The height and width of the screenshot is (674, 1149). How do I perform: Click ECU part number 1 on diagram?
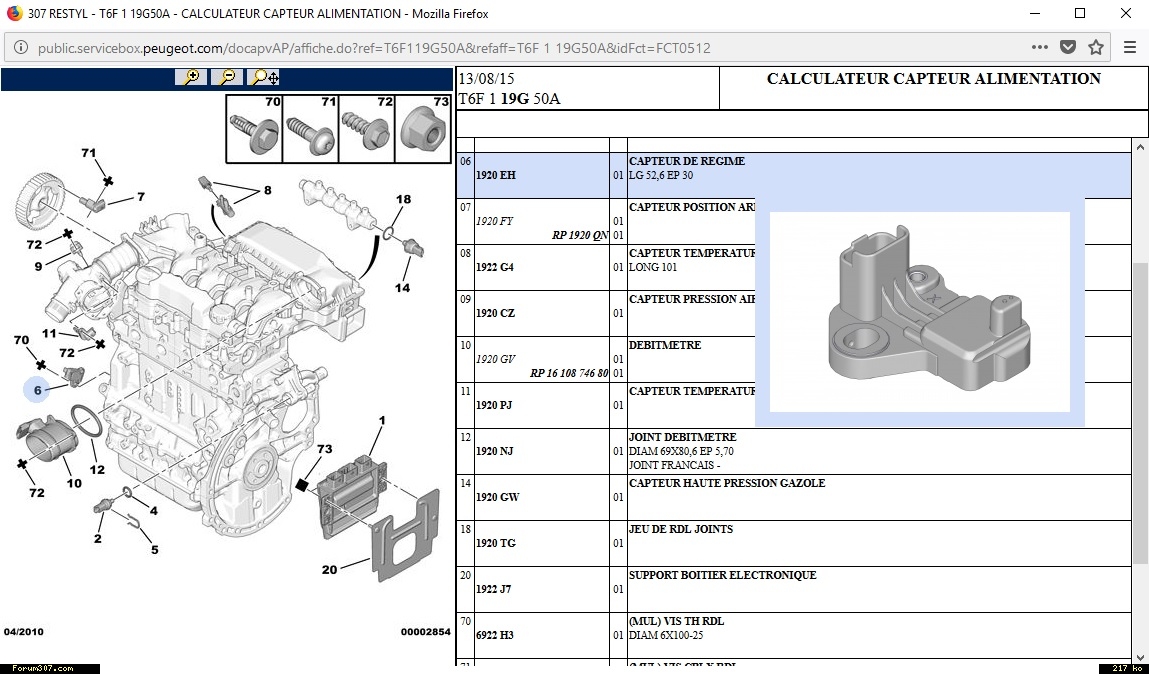click(x=381, y=421)
